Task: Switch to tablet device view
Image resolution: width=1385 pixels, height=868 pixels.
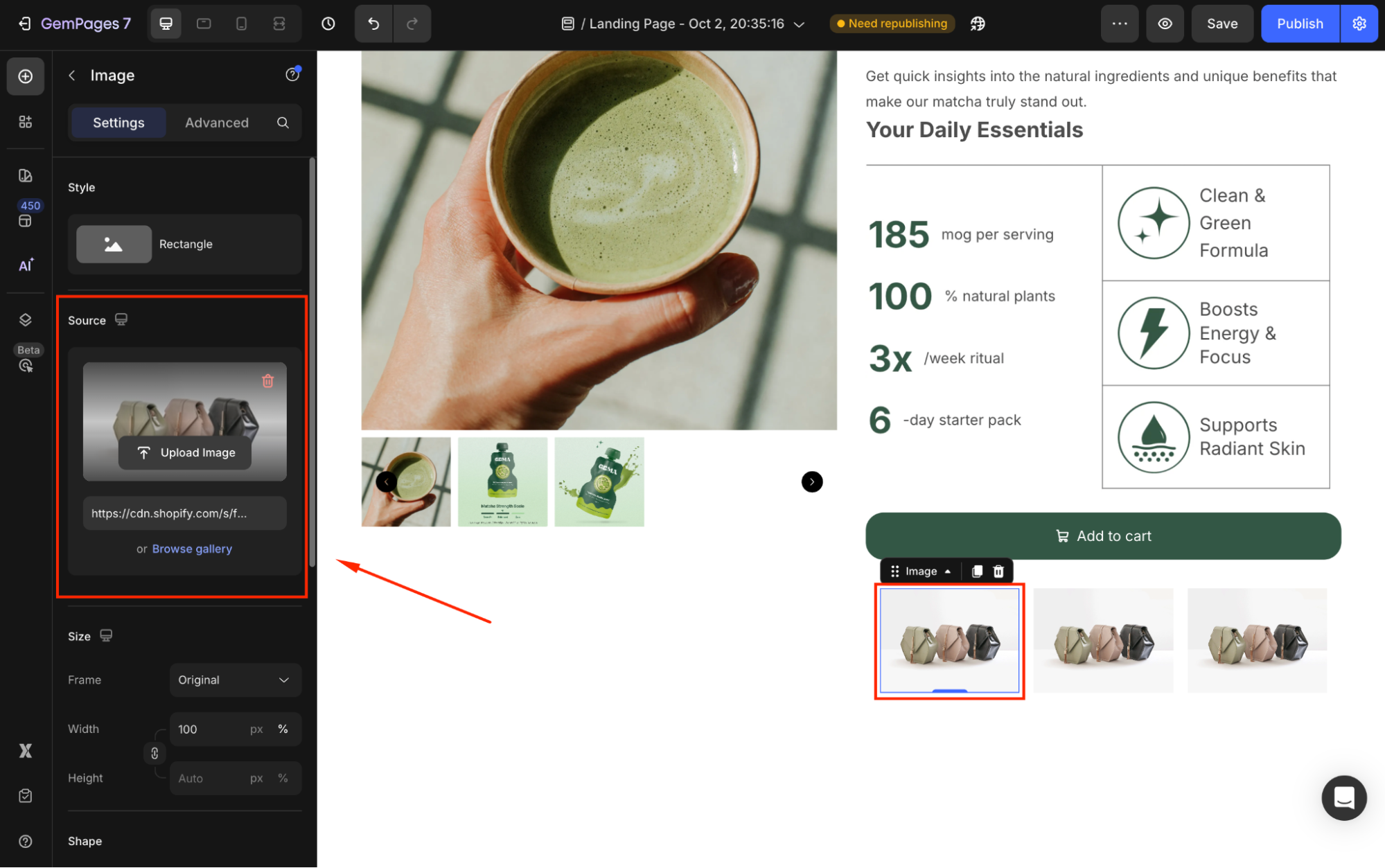Action: 204,24
